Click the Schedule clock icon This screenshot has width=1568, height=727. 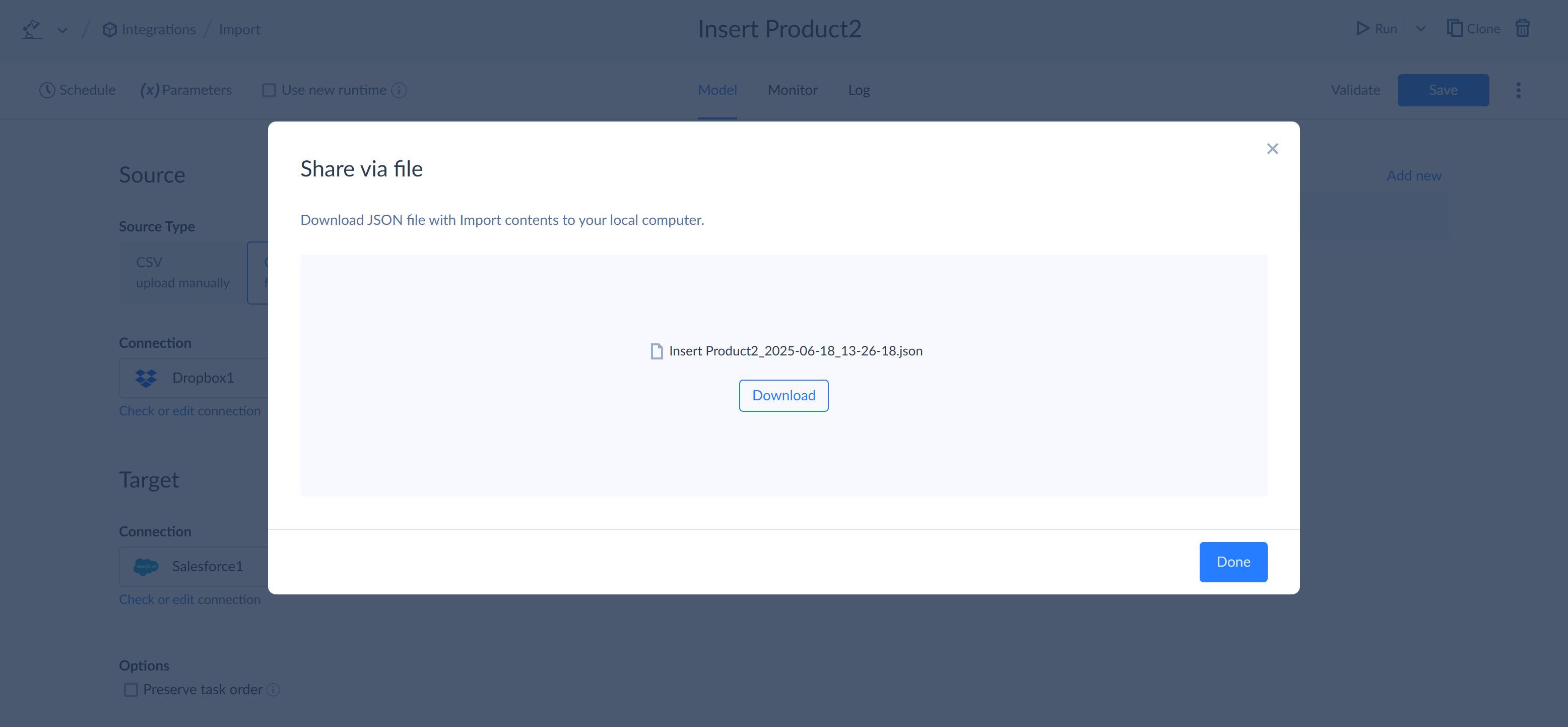[47, 90]
